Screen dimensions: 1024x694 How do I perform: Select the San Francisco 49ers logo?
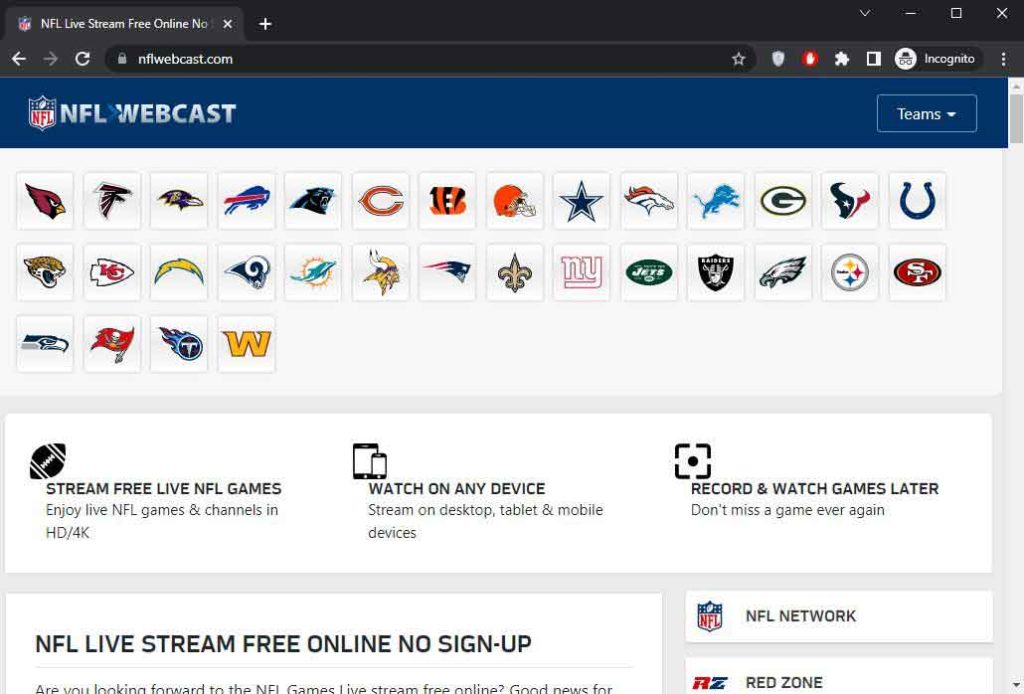pos(917,272)
